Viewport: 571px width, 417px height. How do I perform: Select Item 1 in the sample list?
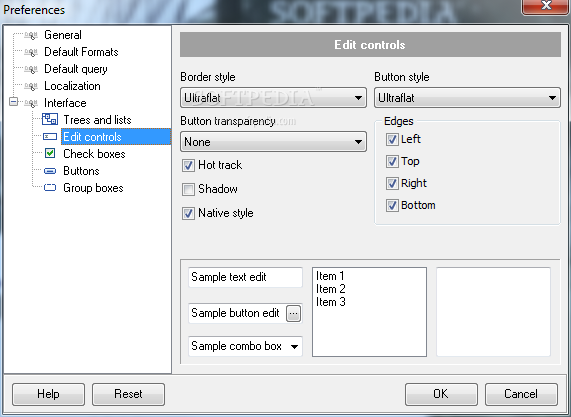tap(330, 276)
